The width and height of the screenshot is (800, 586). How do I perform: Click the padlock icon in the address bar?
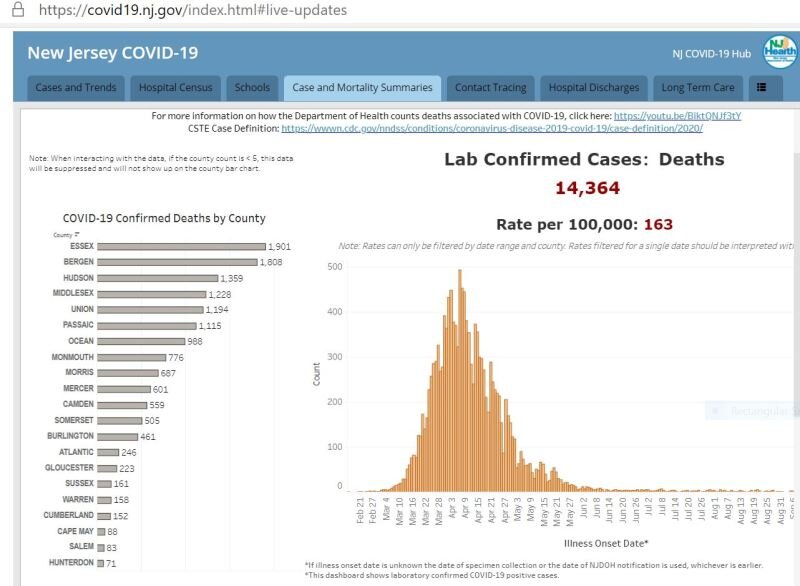coord(18,9)
